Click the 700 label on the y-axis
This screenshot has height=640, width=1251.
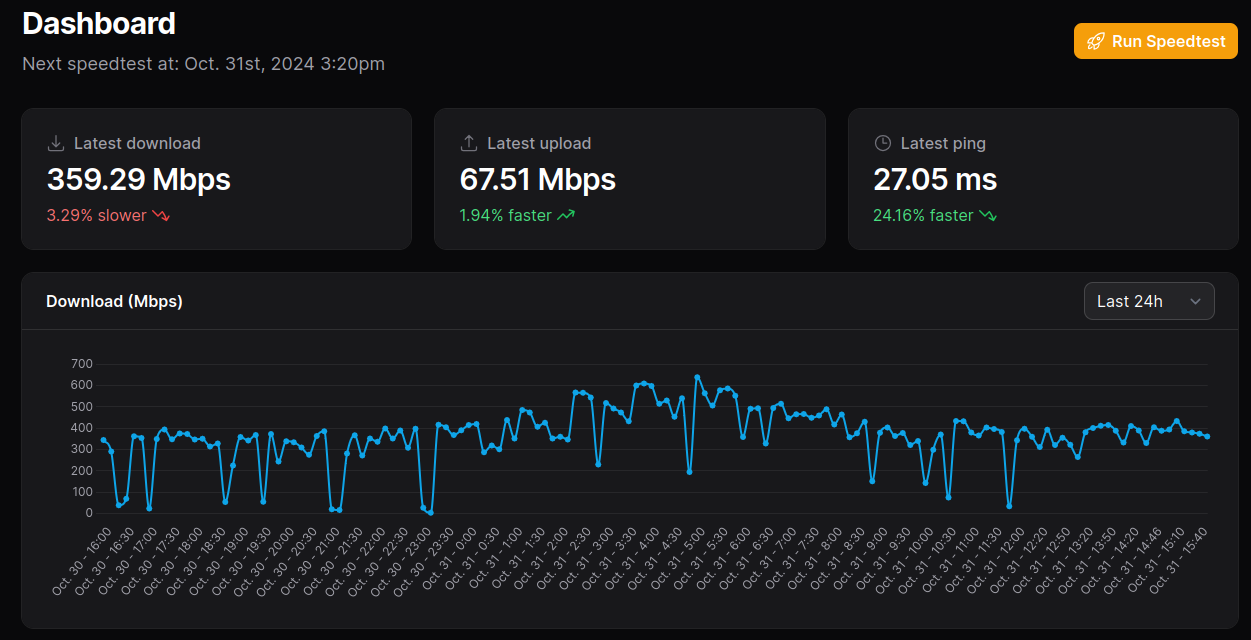pos(82,364)
